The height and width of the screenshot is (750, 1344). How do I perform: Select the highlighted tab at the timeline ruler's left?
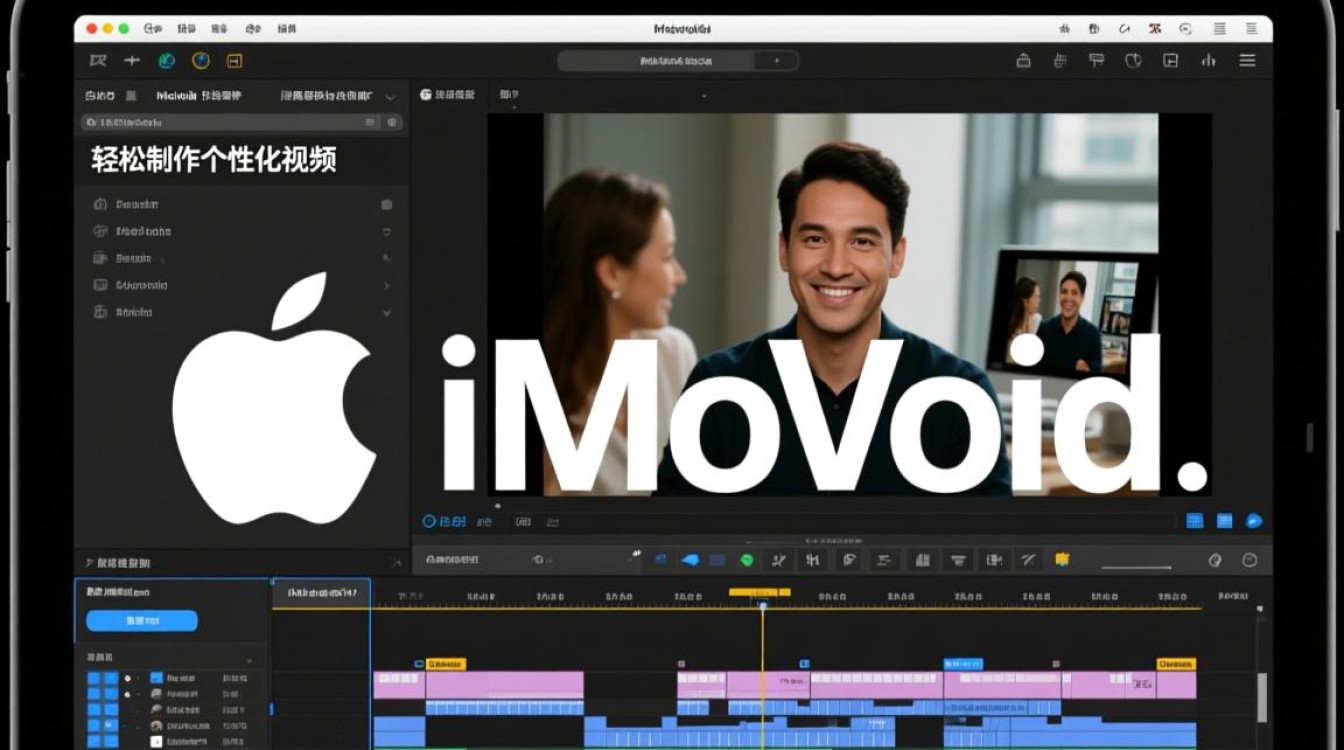click(x=321, y=593)
